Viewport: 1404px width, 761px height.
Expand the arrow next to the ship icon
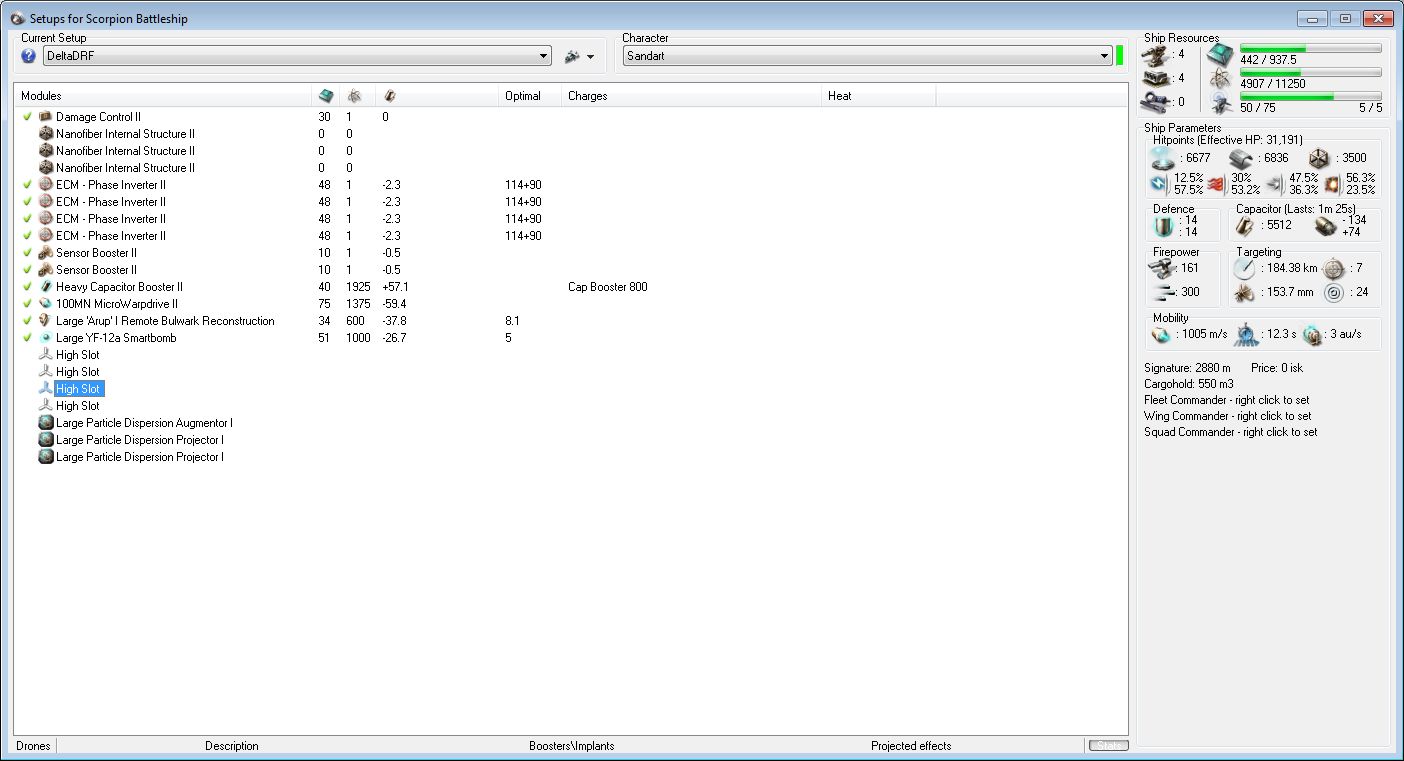coord(591,57)
